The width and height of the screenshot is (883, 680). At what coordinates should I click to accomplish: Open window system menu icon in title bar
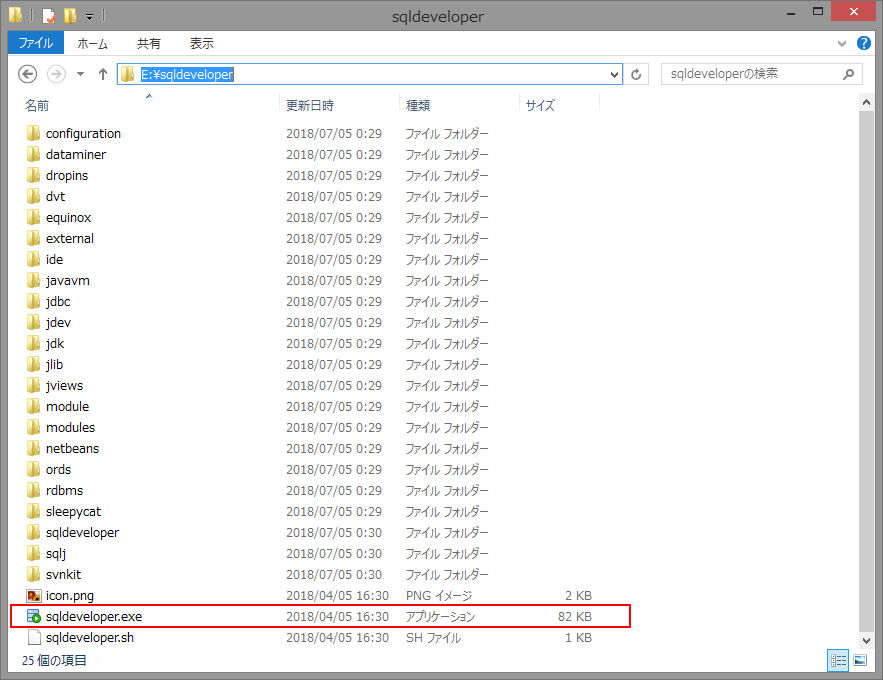click(15, 15)
